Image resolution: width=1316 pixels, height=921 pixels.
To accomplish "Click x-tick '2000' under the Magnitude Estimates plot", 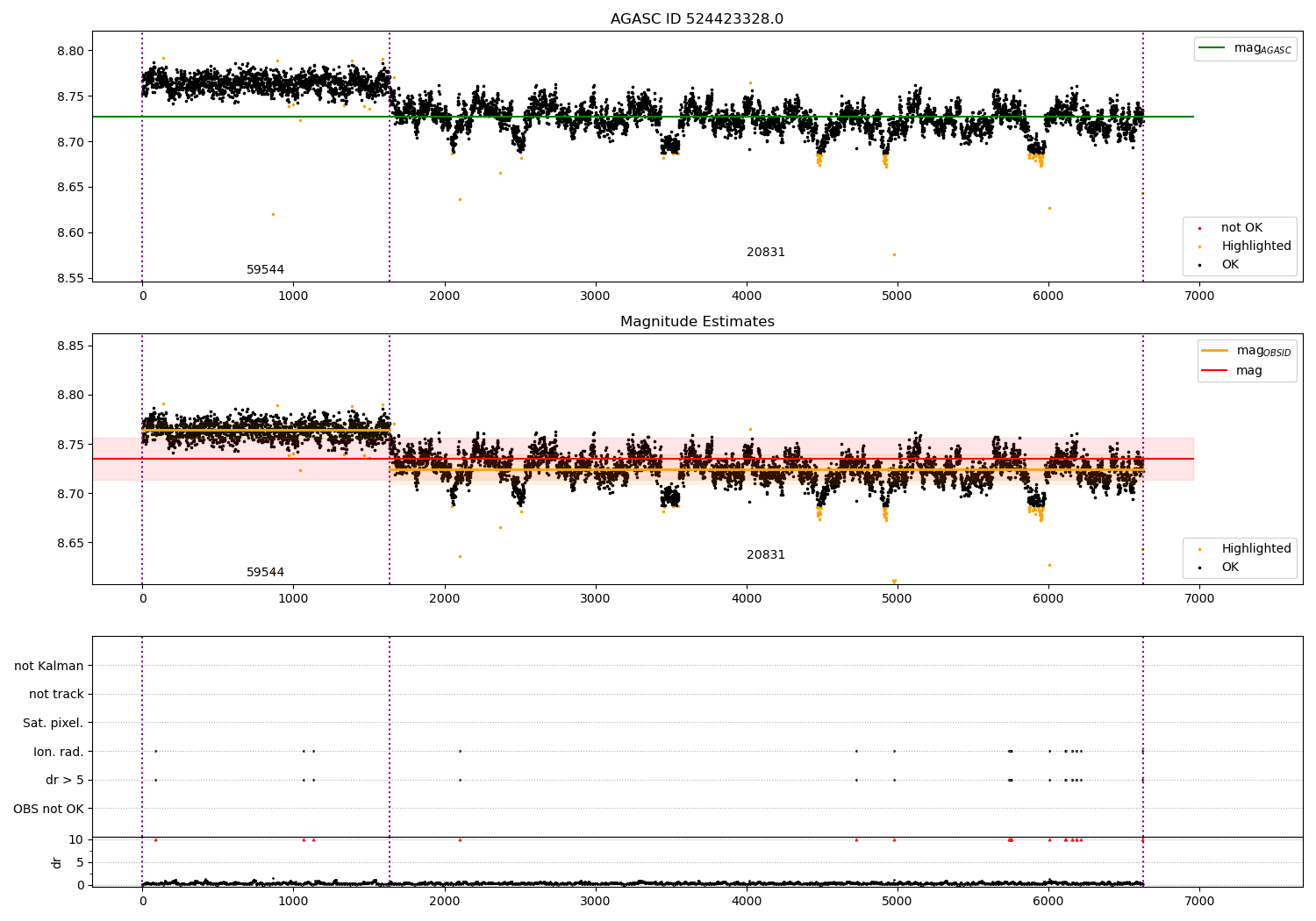I will click(444, 599).
